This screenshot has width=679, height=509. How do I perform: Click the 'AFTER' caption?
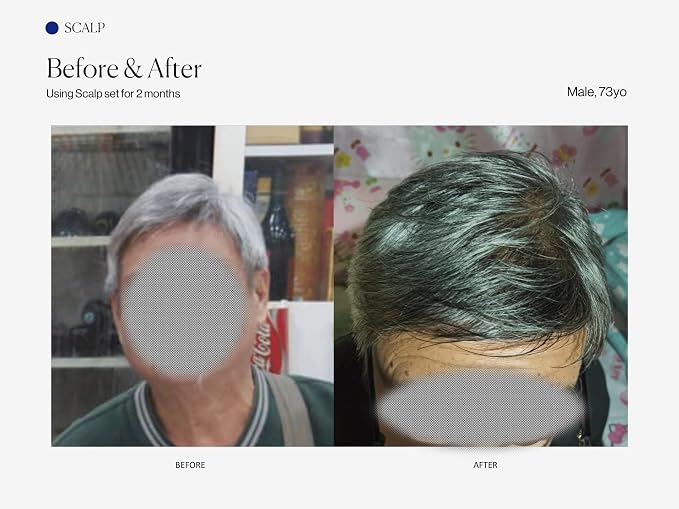[485, 465]
